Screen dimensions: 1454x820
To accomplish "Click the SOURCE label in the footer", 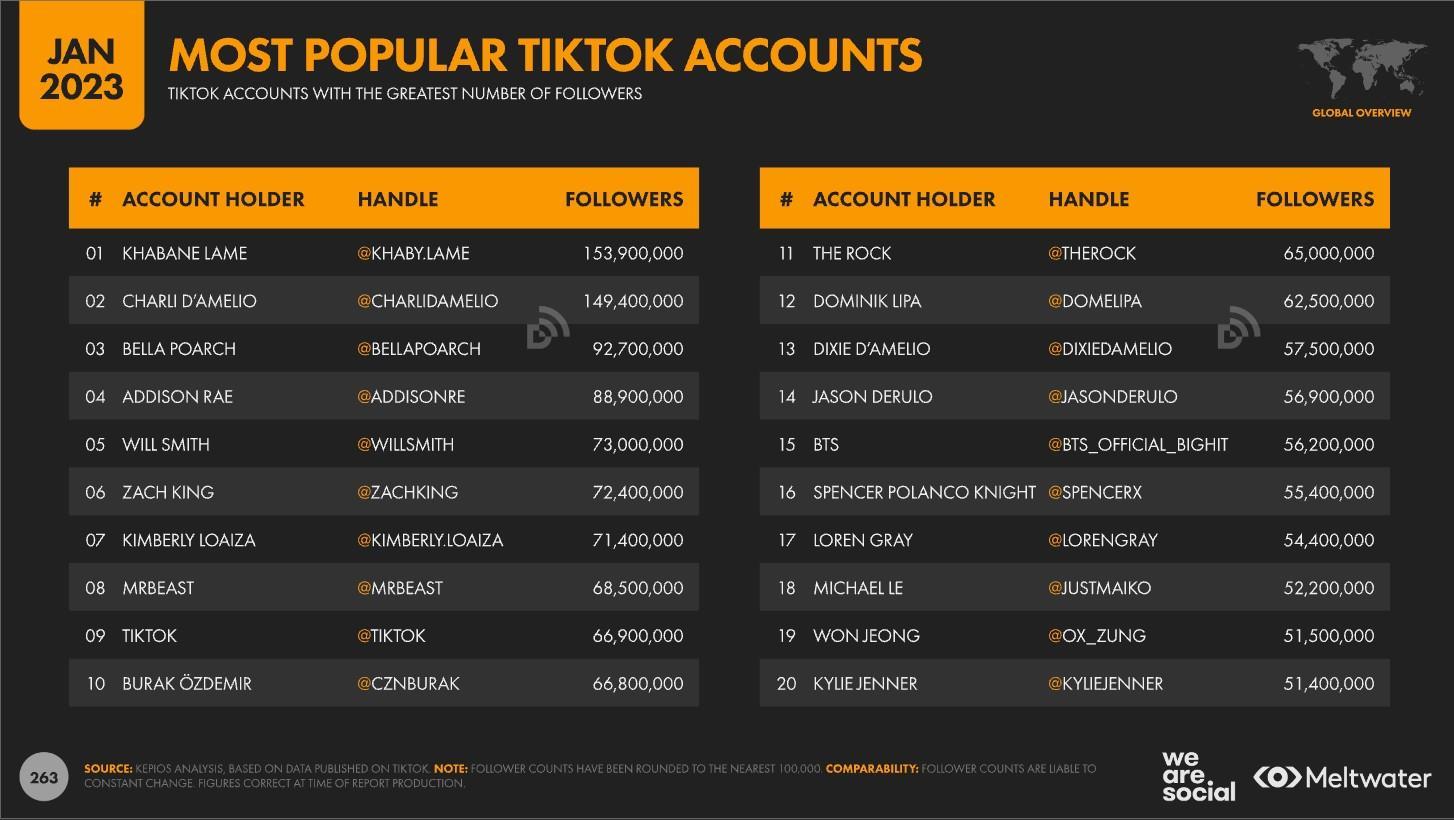I will coord(108,769).
